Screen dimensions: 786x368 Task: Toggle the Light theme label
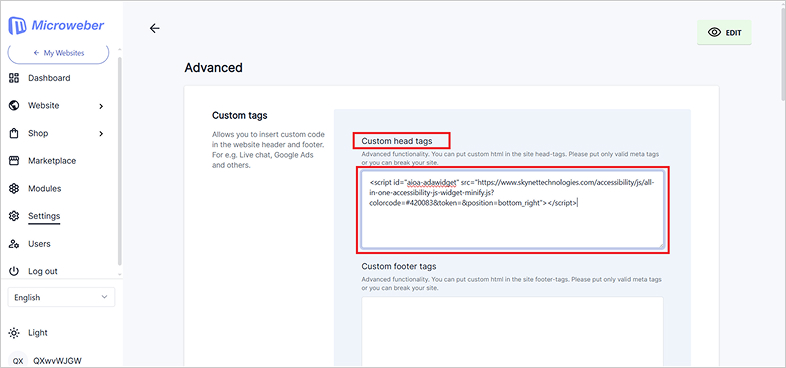pyautogui.click(x=38, y=332)
